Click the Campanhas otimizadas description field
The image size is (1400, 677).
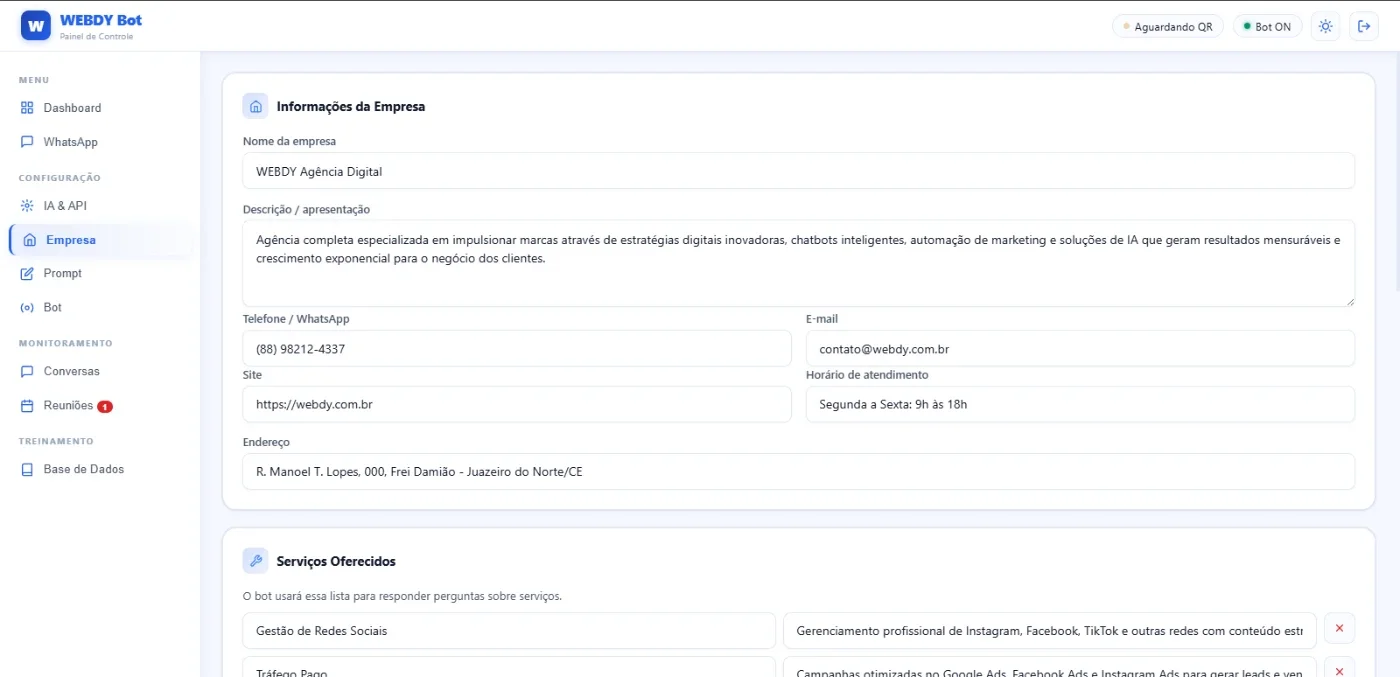click(1050, 667)
